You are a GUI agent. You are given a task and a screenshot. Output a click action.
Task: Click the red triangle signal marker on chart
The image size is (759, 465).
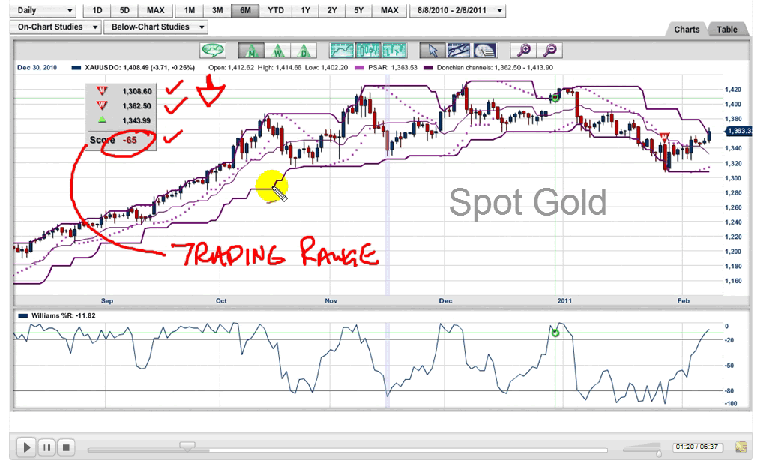click(x=665, y=138)
